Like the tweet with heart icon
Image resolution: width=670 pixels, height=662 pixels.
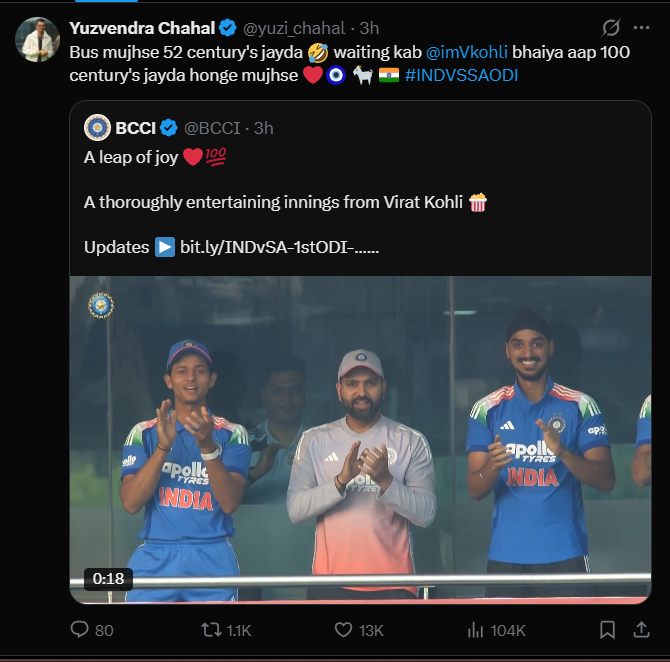tap(344, 630)
